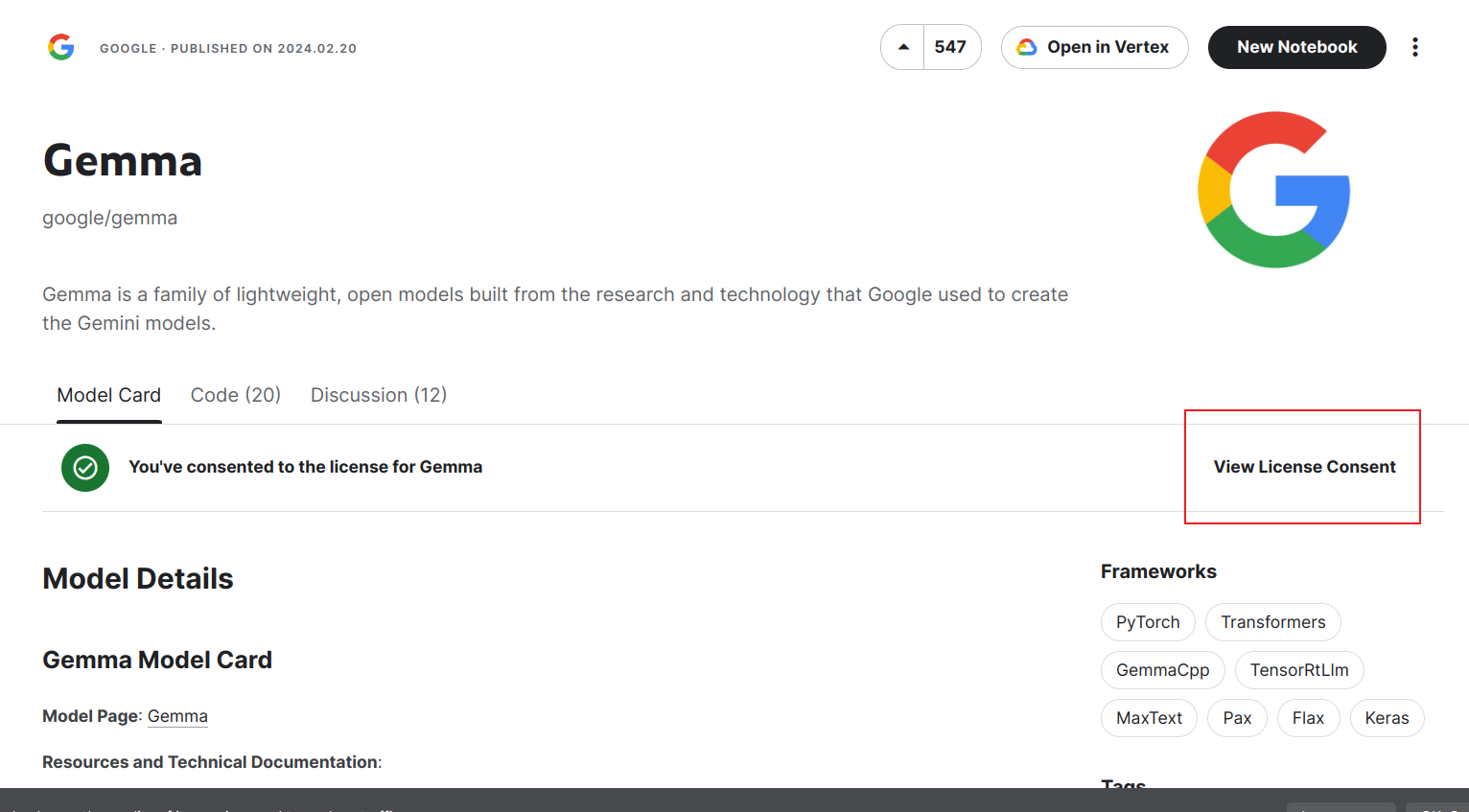Click 'Resources and Technical Documentation' label
The image size is (1469, 812).
[211, 762]
